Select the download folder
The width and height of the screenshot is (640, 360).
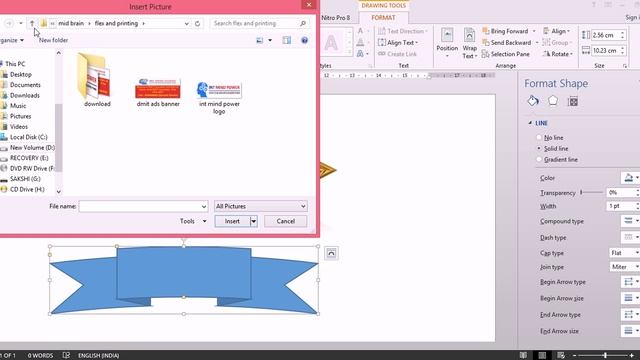97,80
